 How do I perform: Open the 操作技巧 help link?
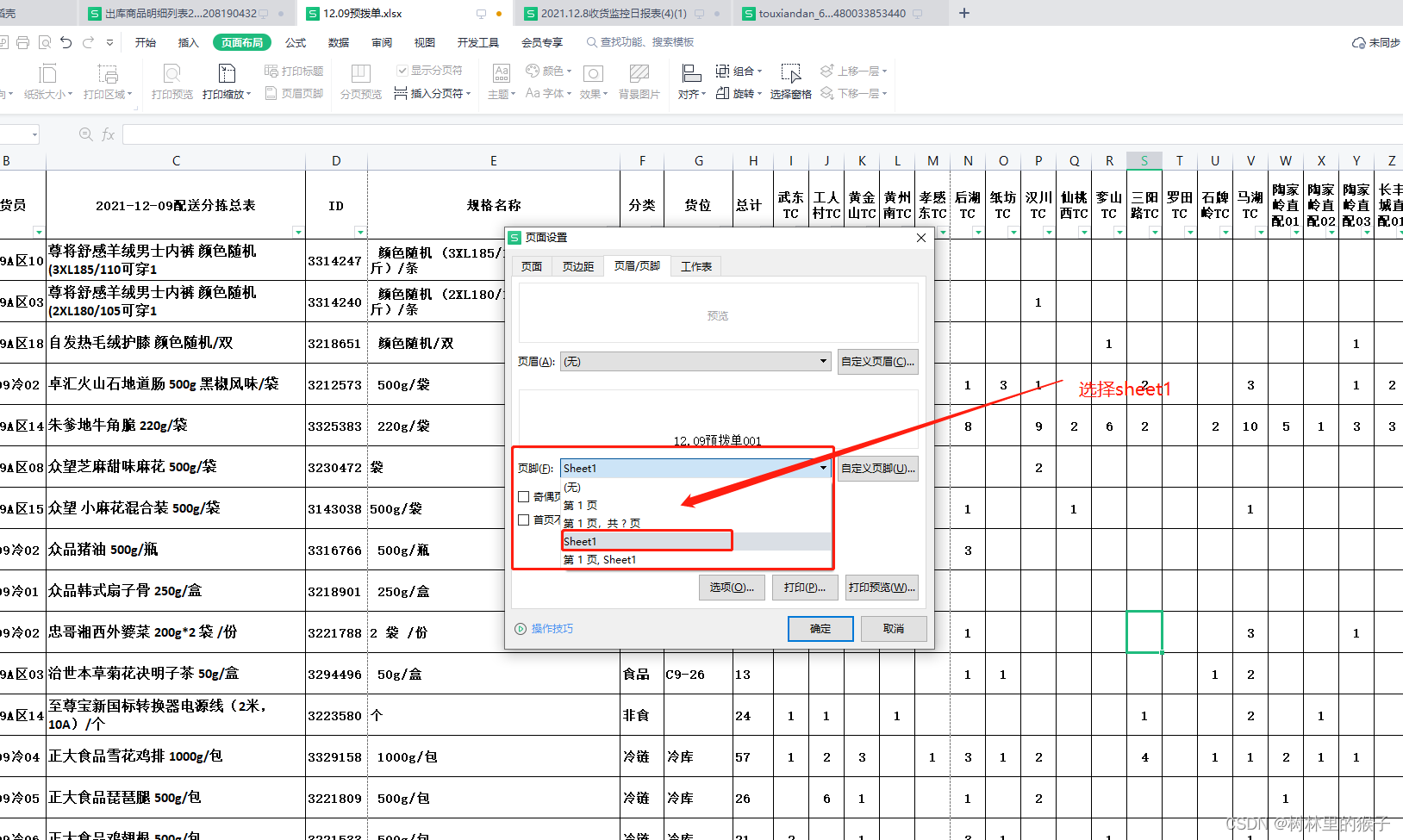pyautogui.click(x=544, y=628)
